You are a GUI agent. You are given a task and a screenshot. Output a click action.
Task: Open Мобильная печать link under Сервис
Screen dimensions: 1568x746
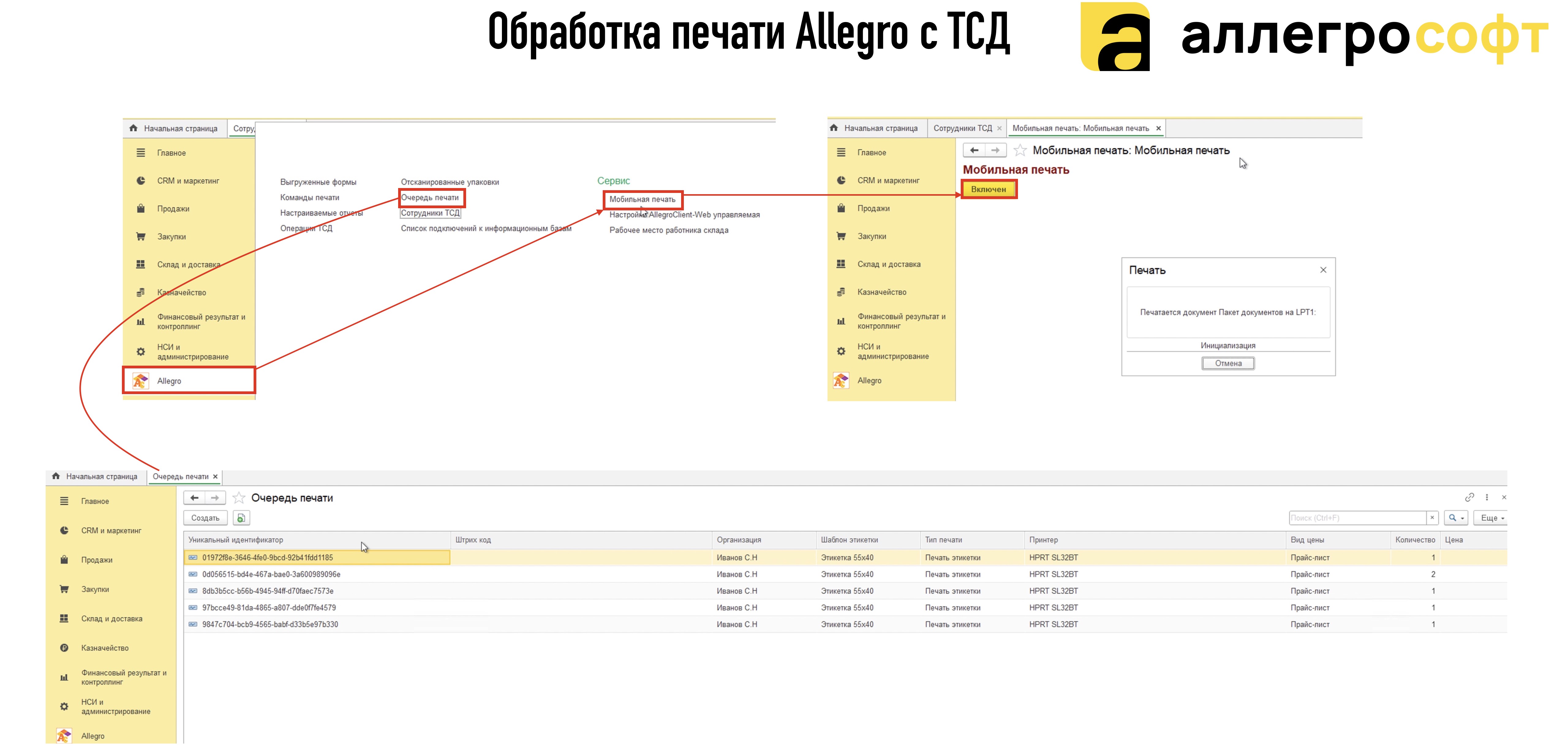(x=642, y=199)
